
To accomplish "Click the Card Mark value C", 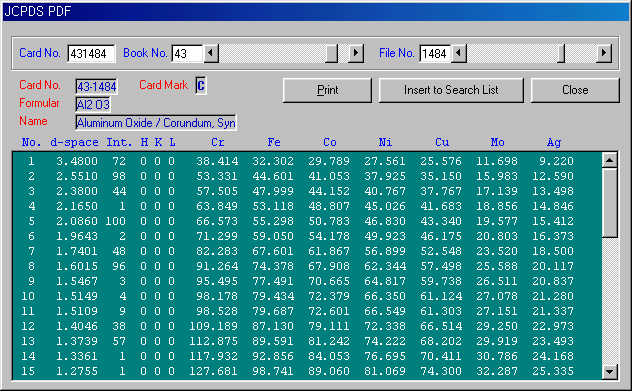I will (201, 85).
